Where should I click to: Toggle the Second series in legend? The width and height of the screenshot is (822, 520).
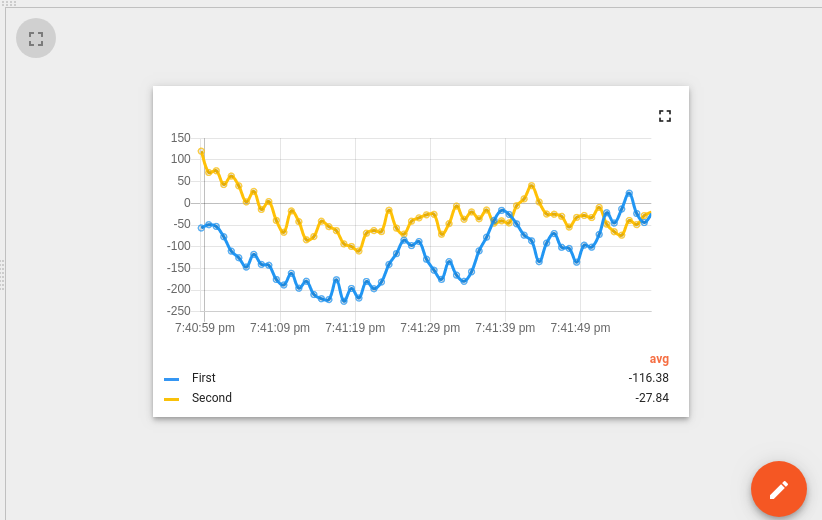[212, 398]
